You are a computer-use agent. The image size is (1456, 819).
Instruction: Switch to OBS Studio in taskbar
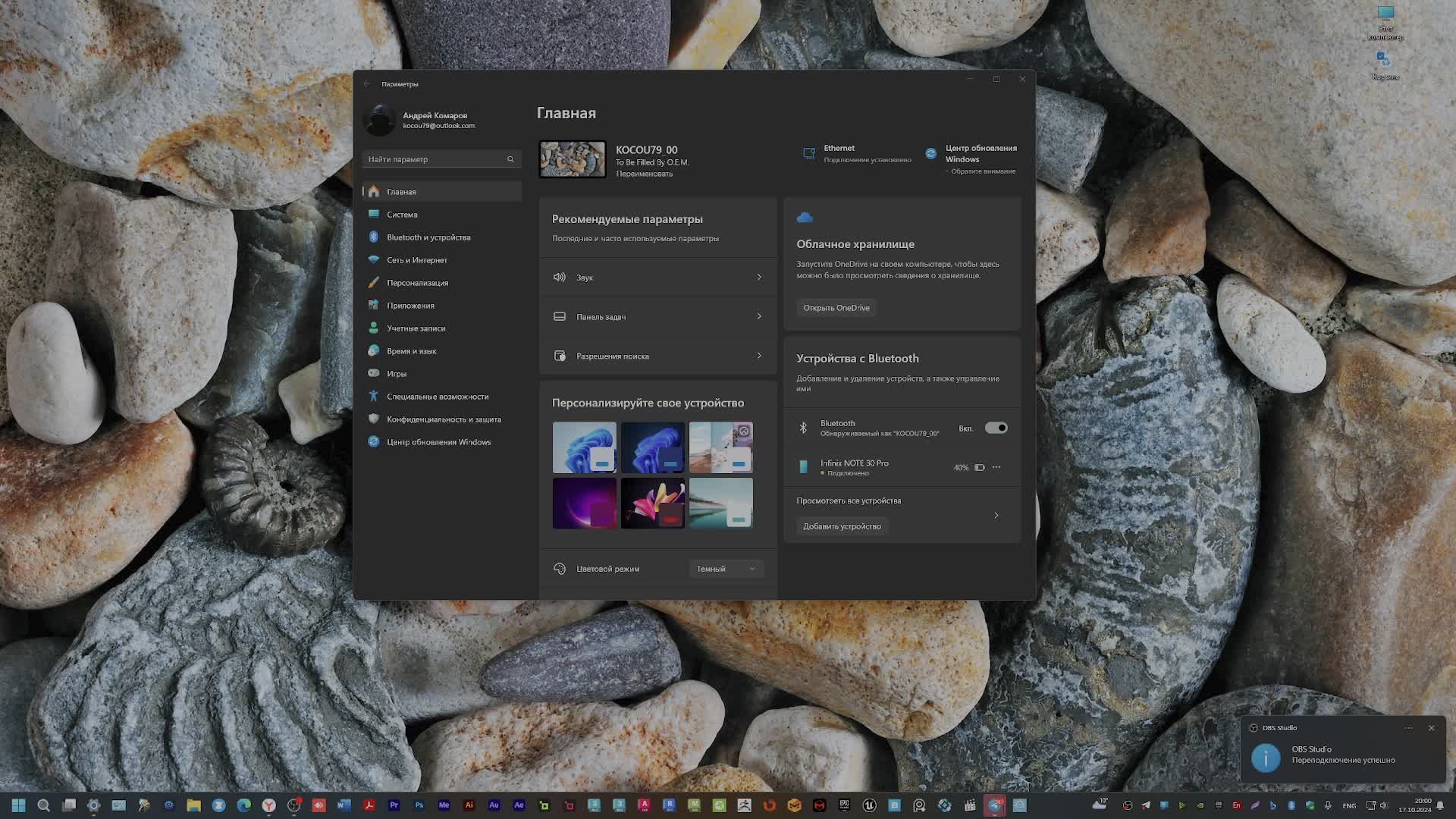click(x=293, y=805)
